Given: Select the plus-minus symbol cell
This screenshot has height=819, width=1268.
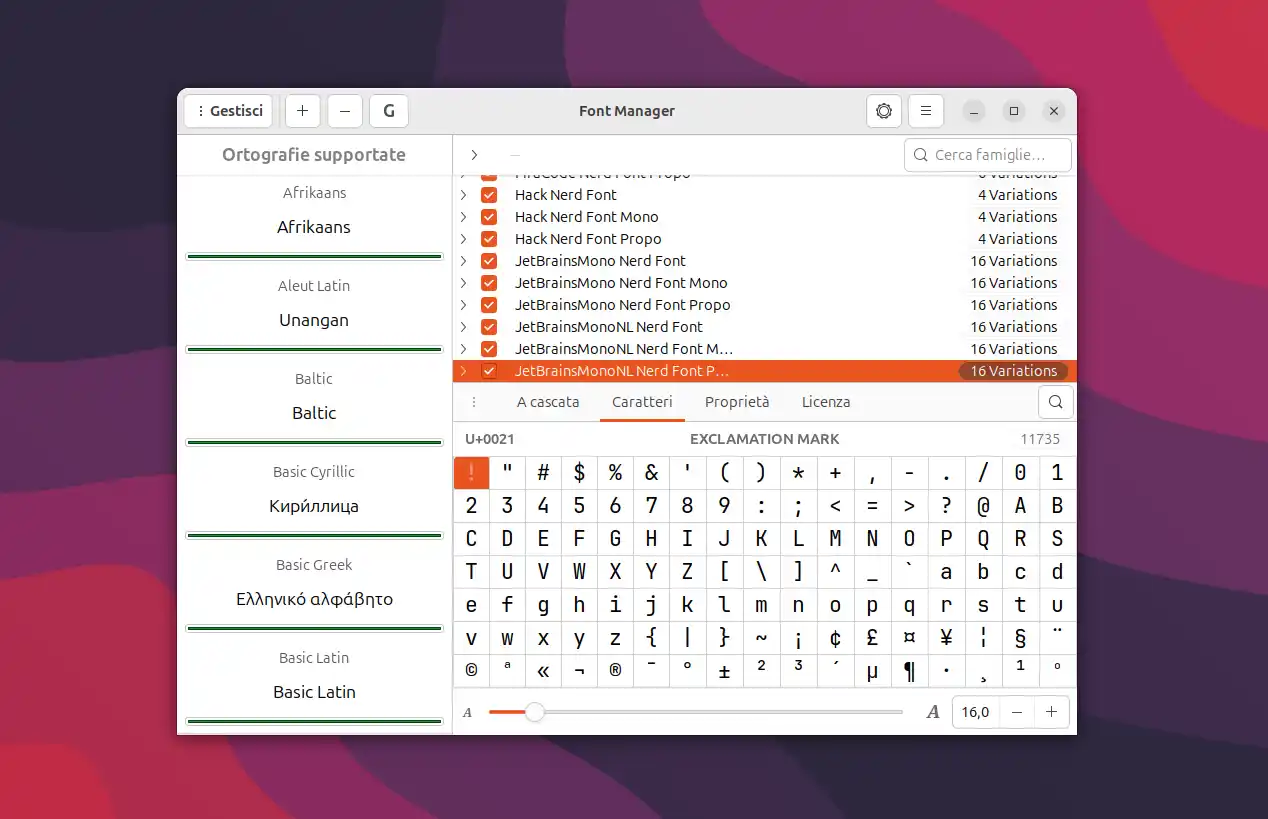Looking at the screenshot, I should pyautogui.click(x=724, y=671).
